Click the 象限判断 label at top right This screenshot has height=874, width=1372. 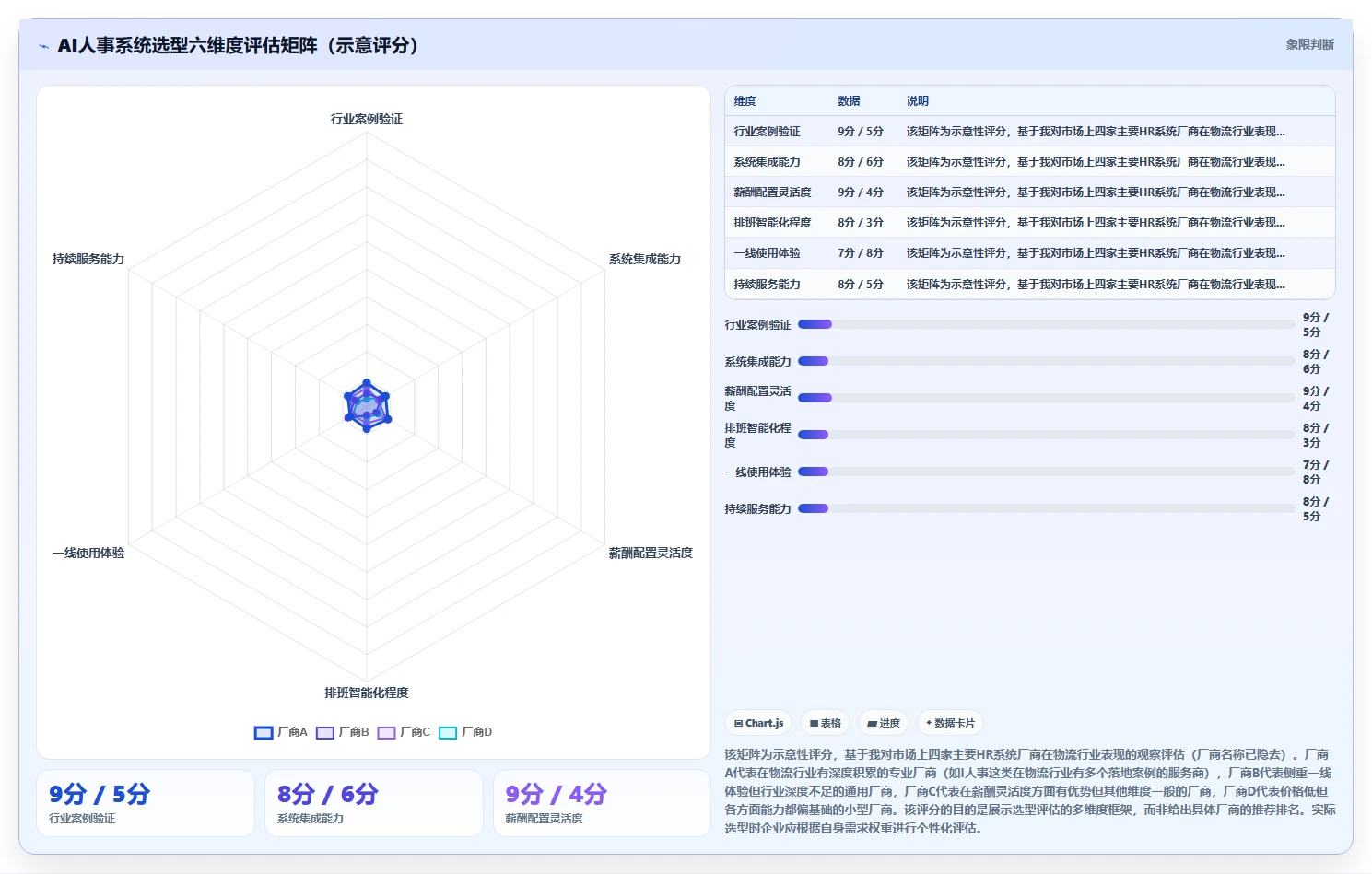tap(1309, 44)
